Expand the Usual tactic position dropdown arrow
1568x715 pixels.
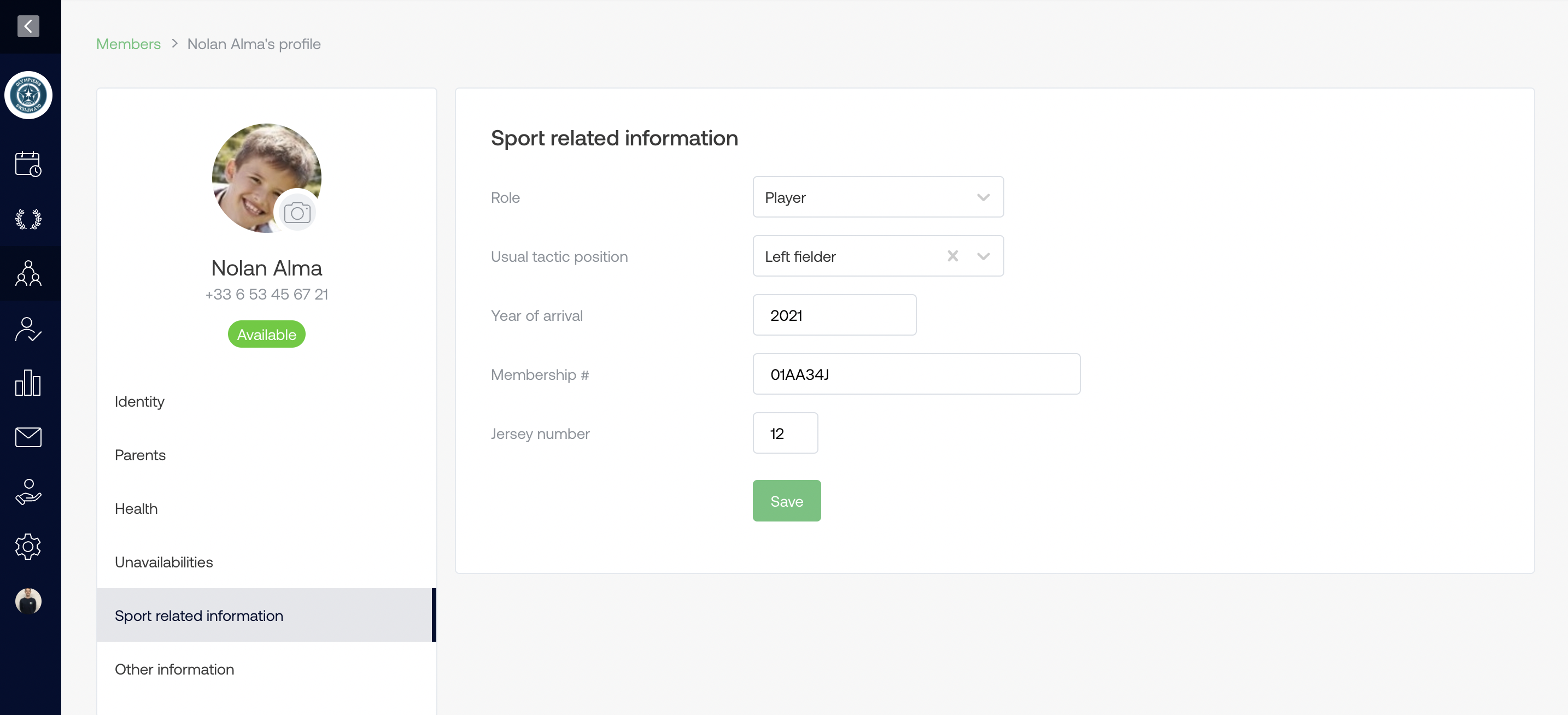pos(983,256)
